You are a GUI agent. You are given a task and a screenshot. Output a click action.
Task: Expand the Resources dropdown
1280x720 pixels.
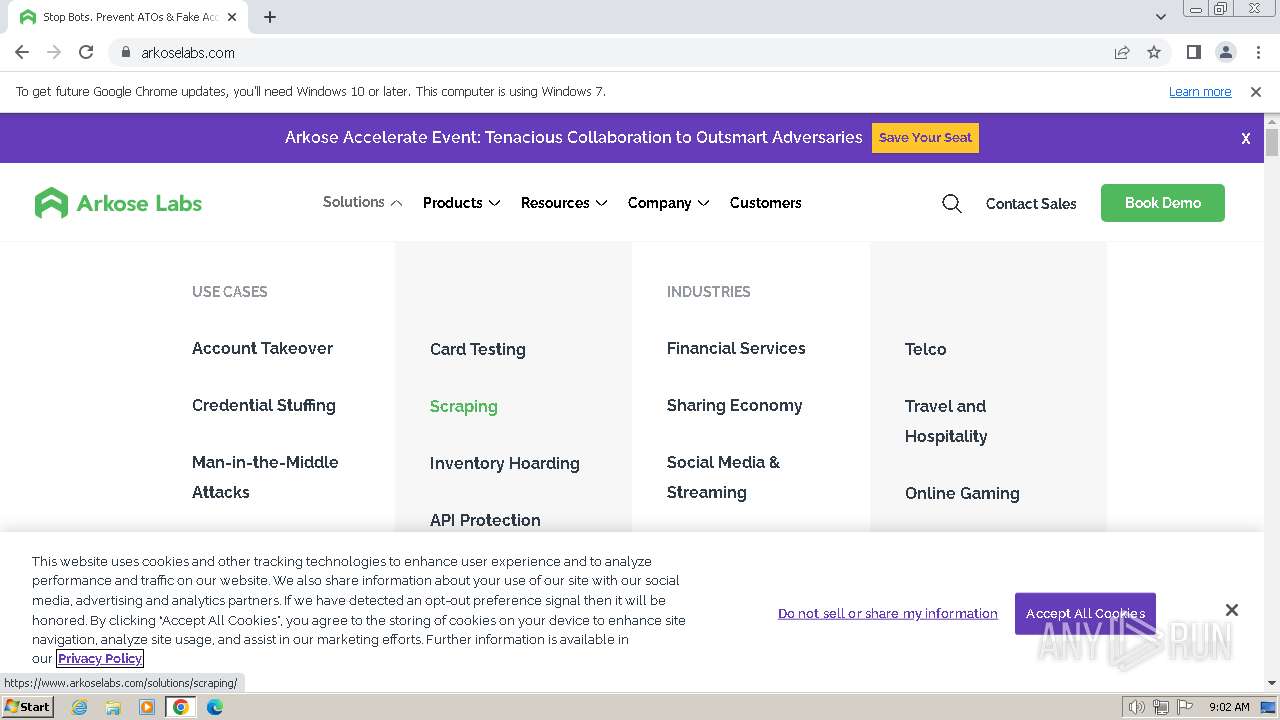[564, 203]
